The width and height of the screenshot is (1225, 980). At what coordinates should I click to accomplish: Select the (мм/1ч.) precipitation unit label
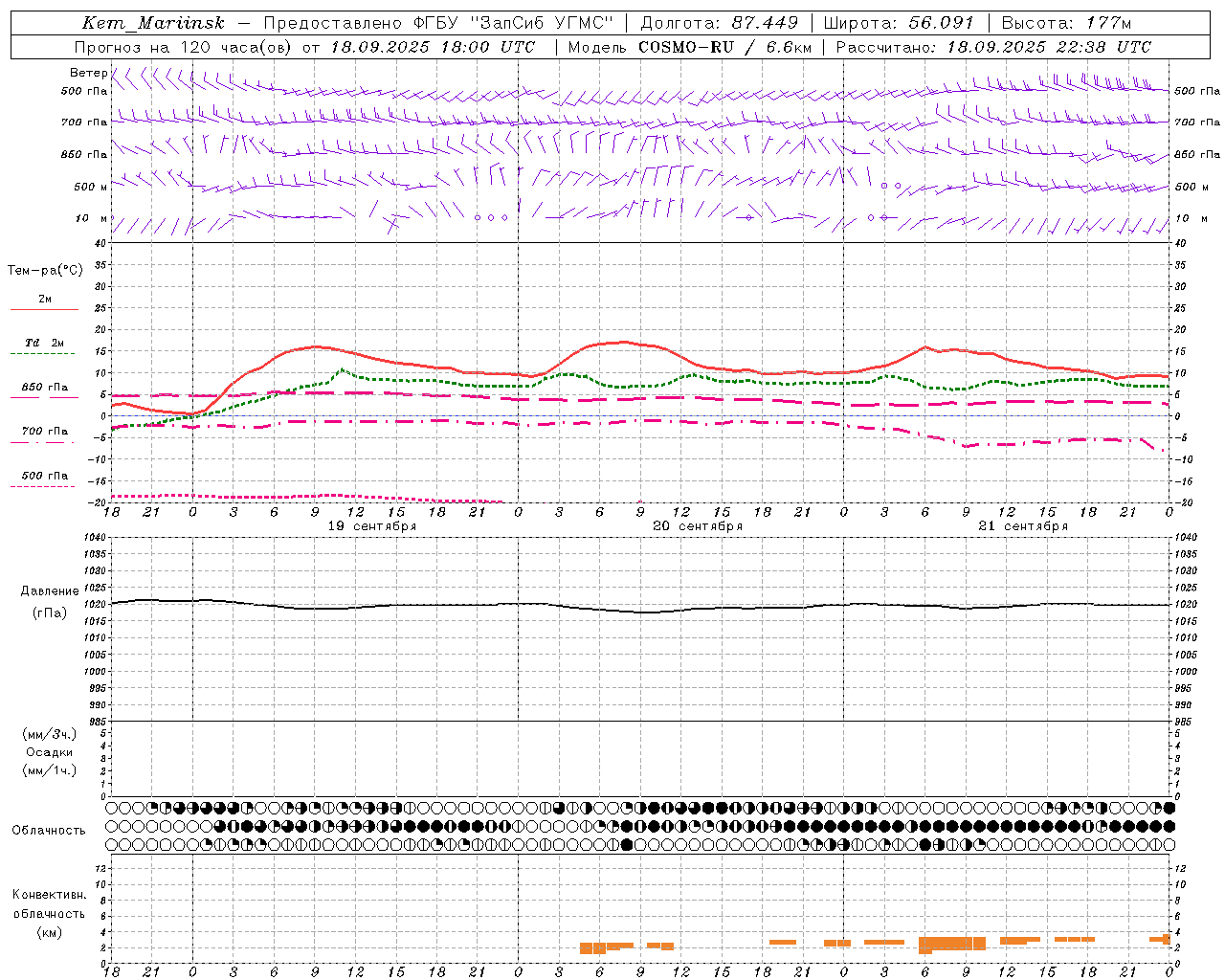point(50,770)
